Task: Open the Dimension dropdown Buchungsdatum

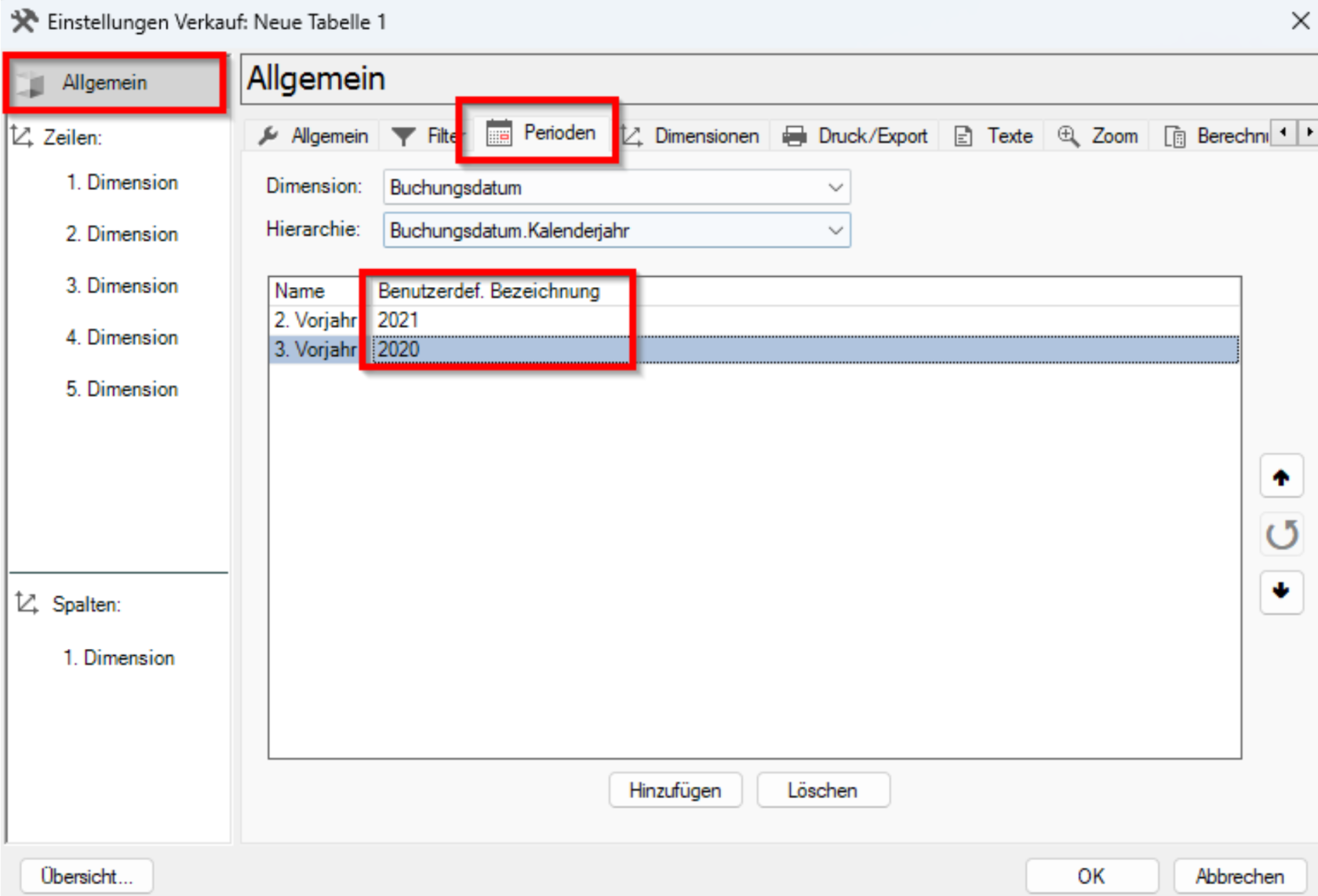Action: coord(617,188)
